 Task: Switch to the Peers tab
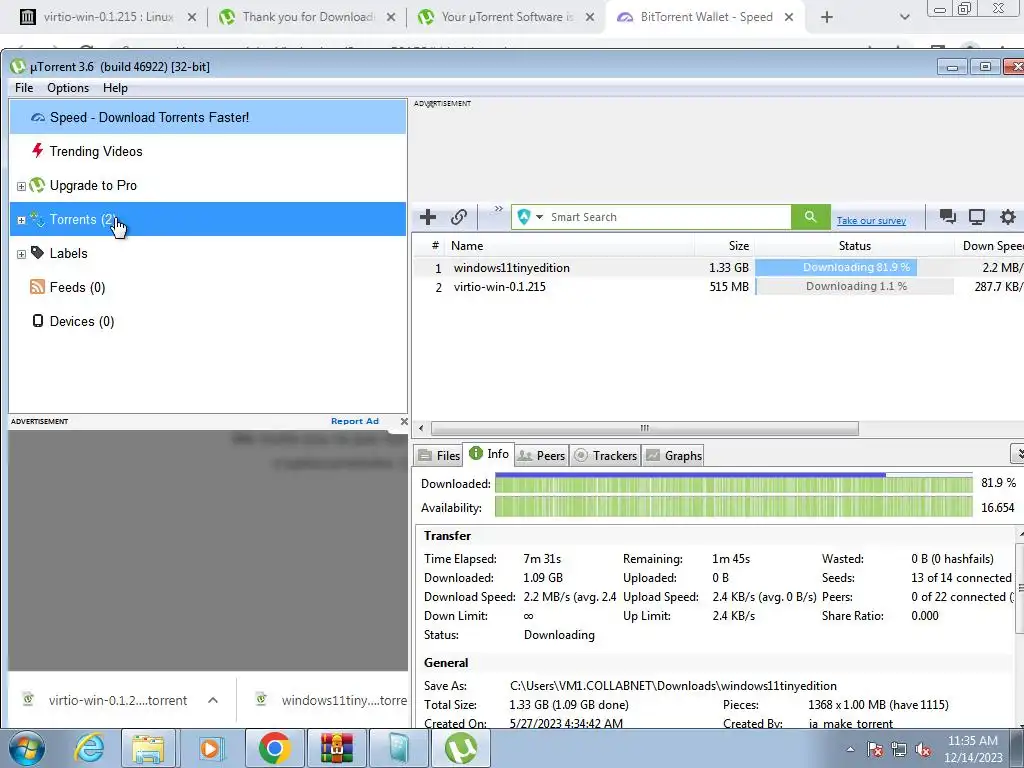tap(541, 455)
